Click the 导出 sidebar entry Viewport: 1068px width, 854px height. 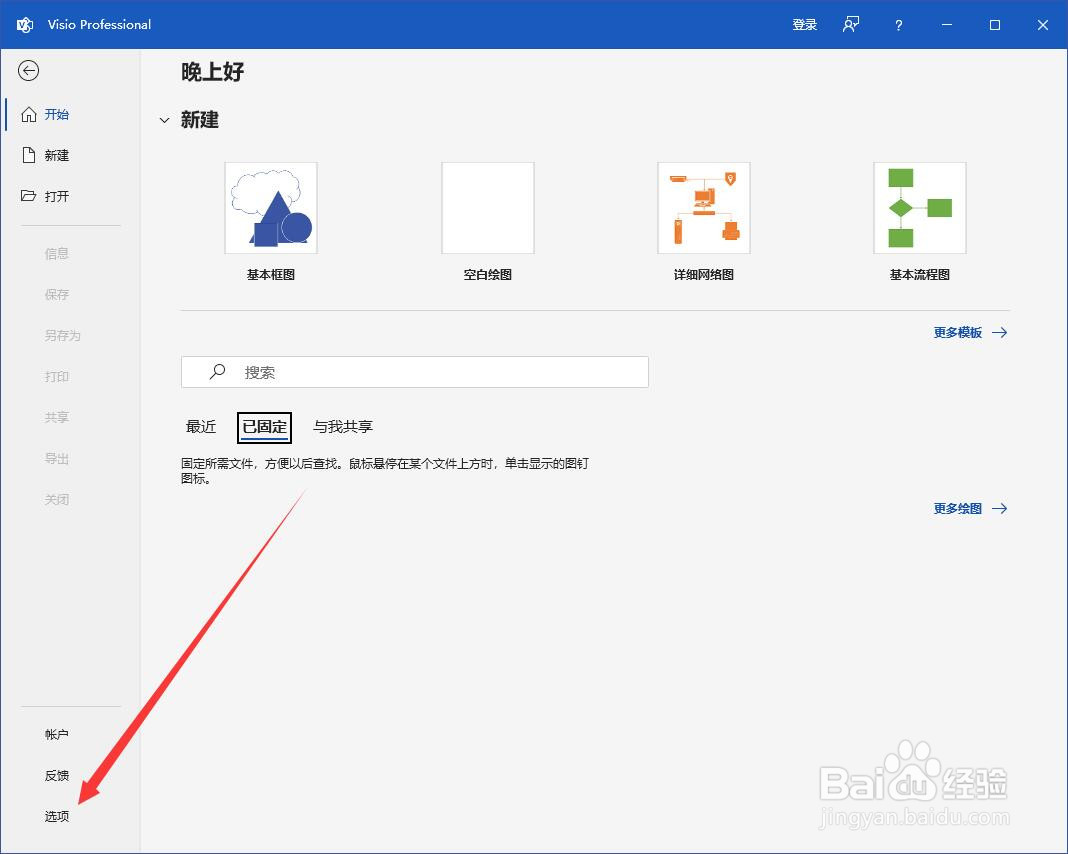[x=57, y=458]
